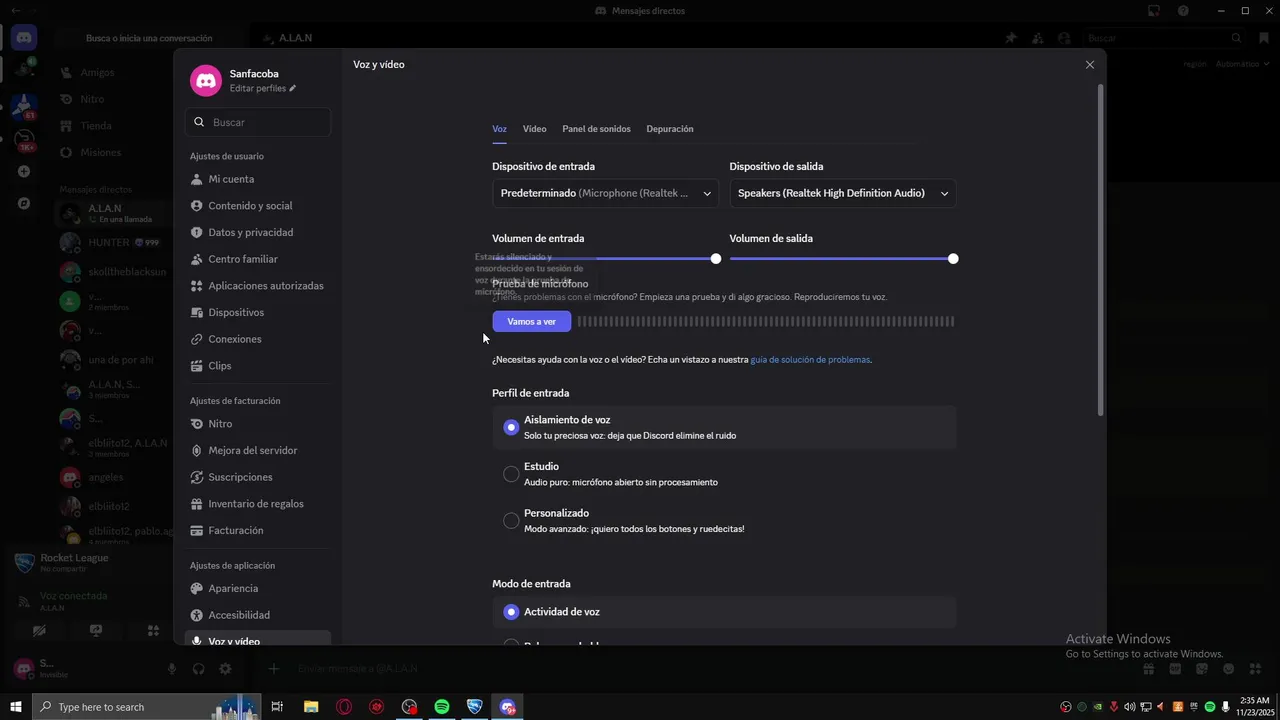Screen dimensions: 1280x720
Task: Close the settings dialog with X
Action: (x=1090, y=64)
